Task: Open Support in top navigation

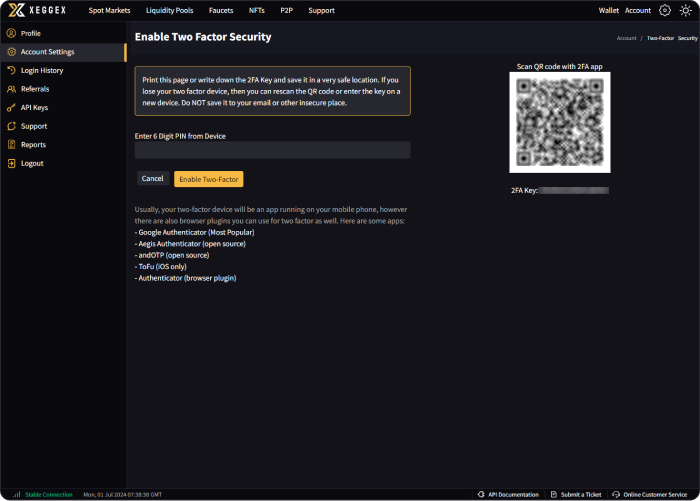Action: pyautogui.click(x=321, y=10)
